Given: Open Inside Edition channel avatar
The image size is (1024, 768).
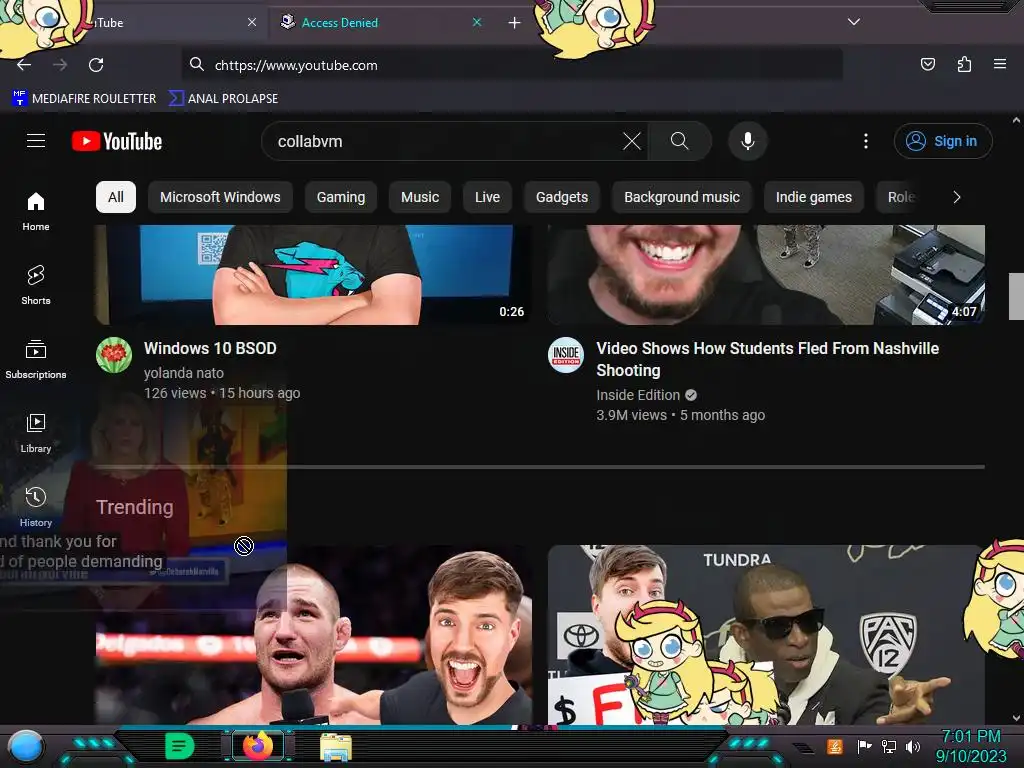Looking at the screenshot, I should point(566,355).
